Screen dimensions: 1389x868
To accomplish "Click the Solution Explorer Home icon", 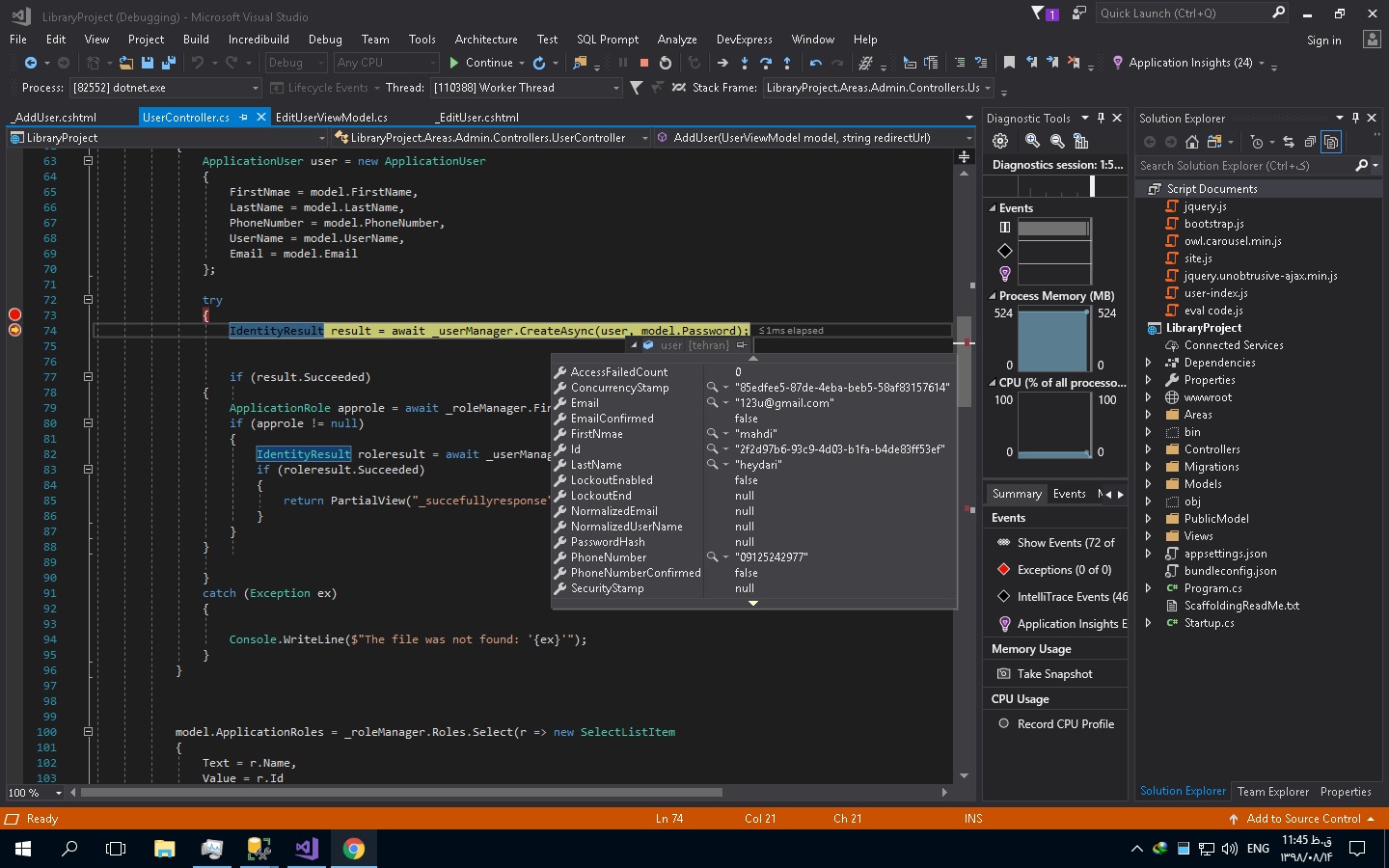I will [x=1192, y=142].
